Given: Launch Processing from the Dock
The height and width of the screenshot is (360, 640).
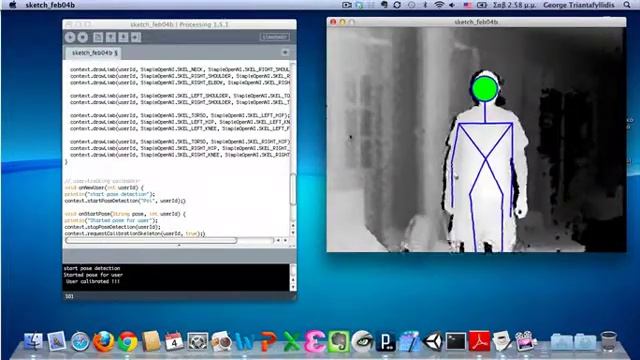Looking at the screenshot, I should [x=386, y=341].
